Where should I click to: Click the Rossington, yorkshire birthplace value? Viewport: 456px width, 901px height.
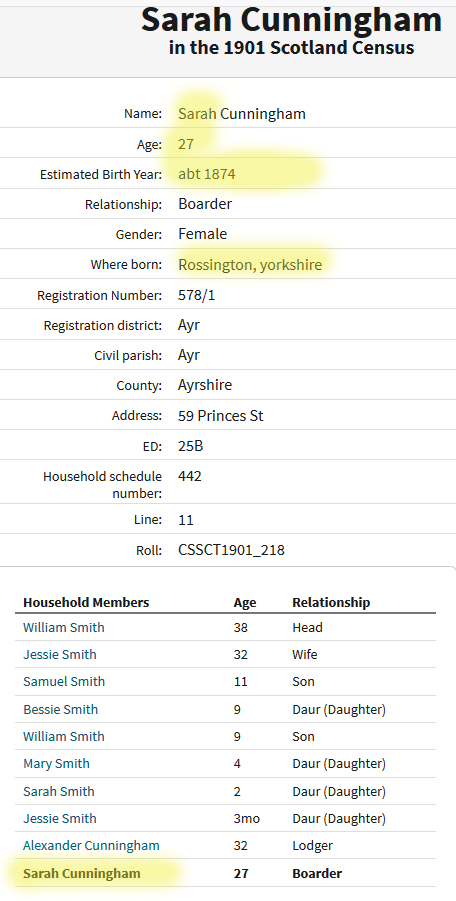[250, 264]
